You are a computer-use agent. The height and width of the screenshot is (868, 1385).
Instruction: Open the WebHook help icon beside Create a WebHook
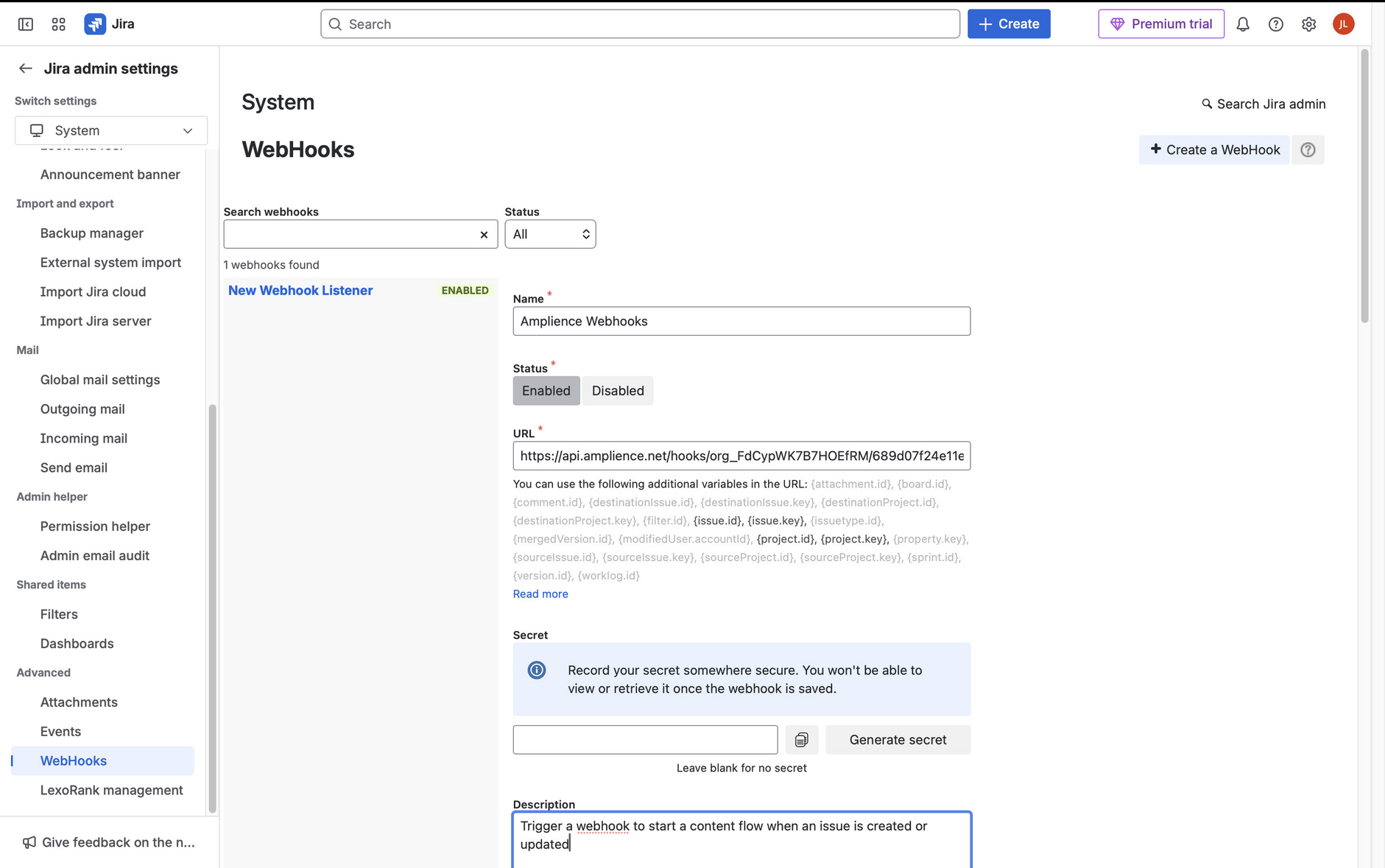pos(1308,149)
